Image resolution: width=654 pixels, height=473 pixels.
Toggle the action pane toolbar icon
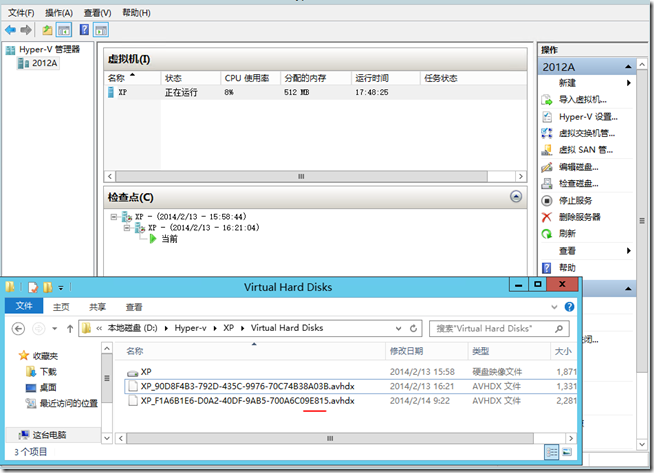click(x=101, y=30)
